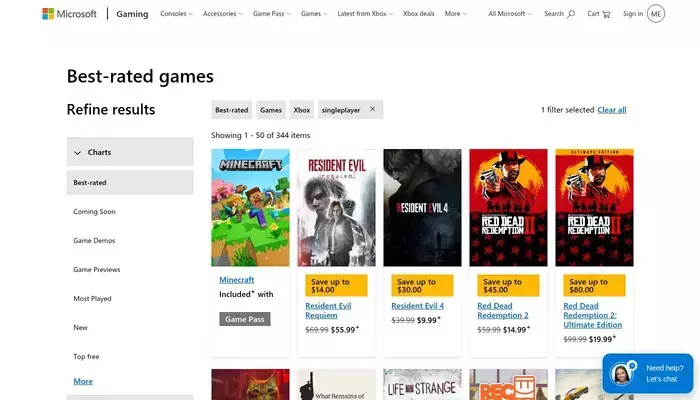
Task: Open Red Dead Redemption 2 standard cover
Action: click(x=508, y=208)
